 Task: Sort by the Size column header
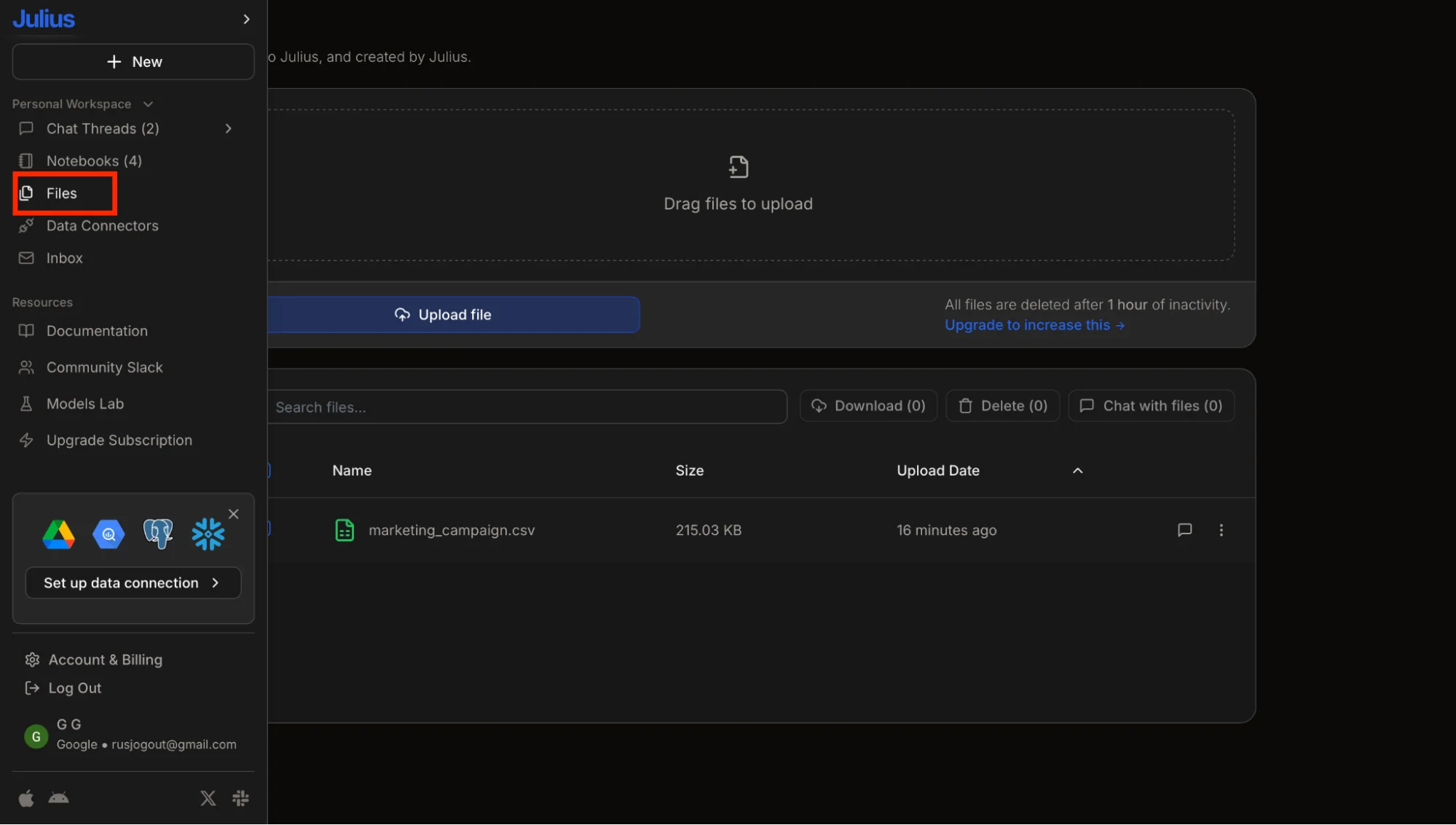[689, 472]
